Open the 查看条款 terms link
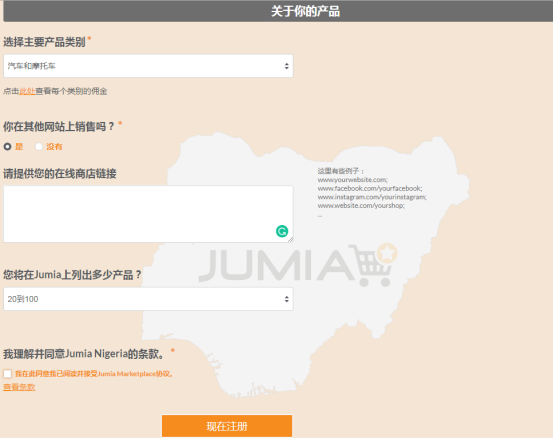 pos(19,387)
